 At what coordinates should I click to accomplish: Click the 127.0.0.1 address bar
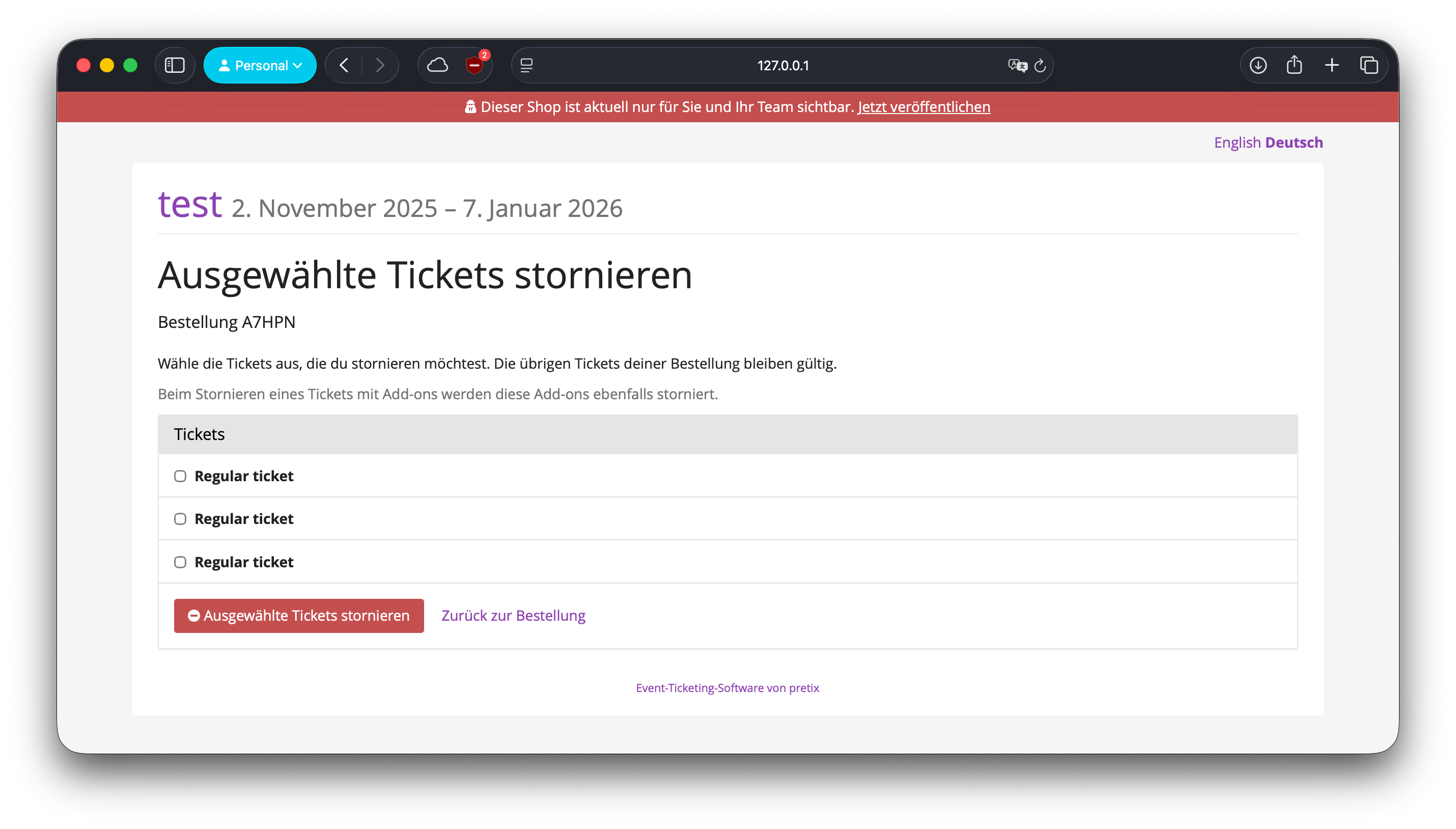(782, 66)
